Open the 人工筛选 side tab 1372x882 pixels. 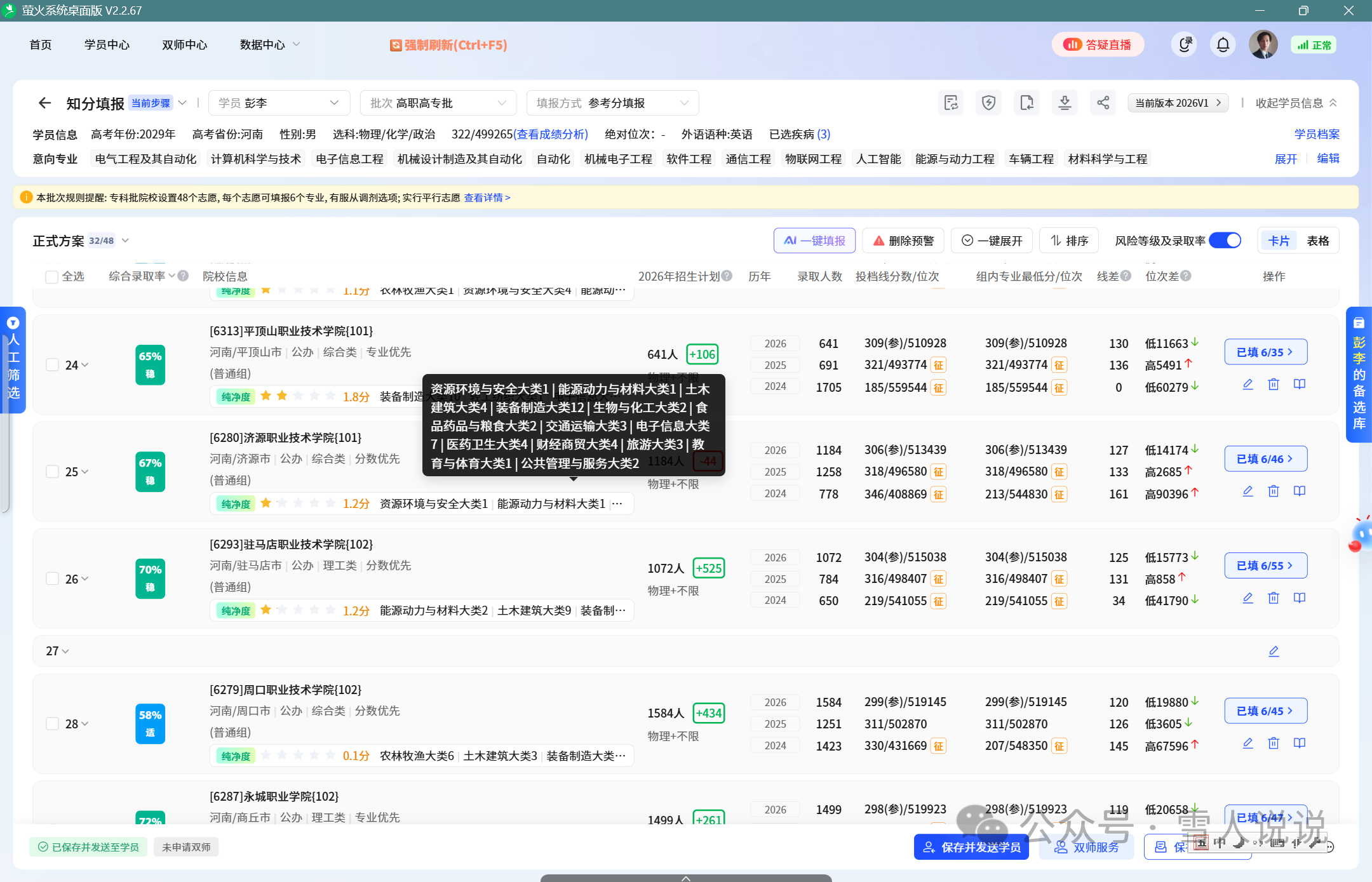[x=13, y=360]
